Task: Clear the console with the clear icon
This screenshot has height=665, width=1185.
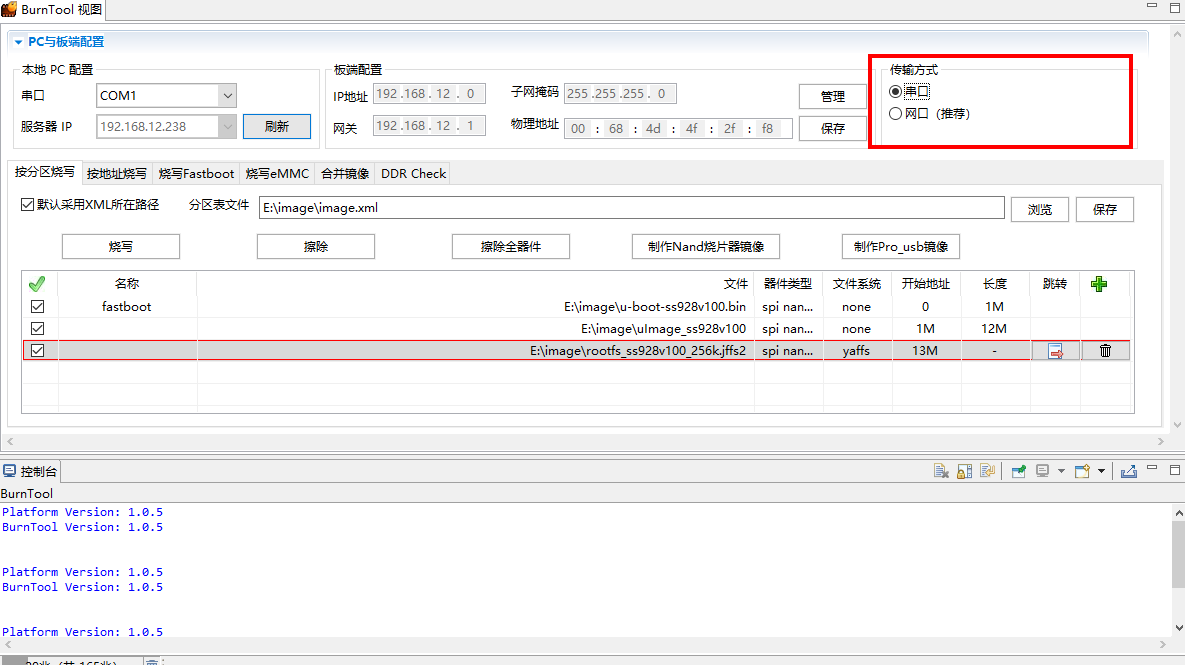Action: (941, 471)
